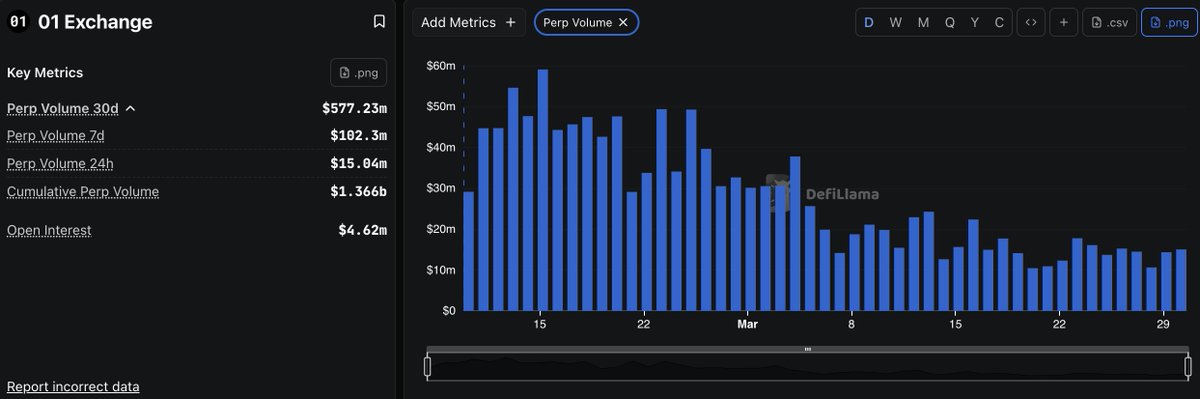Click the range slider top grip handle
1200x399 pixels.
tap(807, 349)
